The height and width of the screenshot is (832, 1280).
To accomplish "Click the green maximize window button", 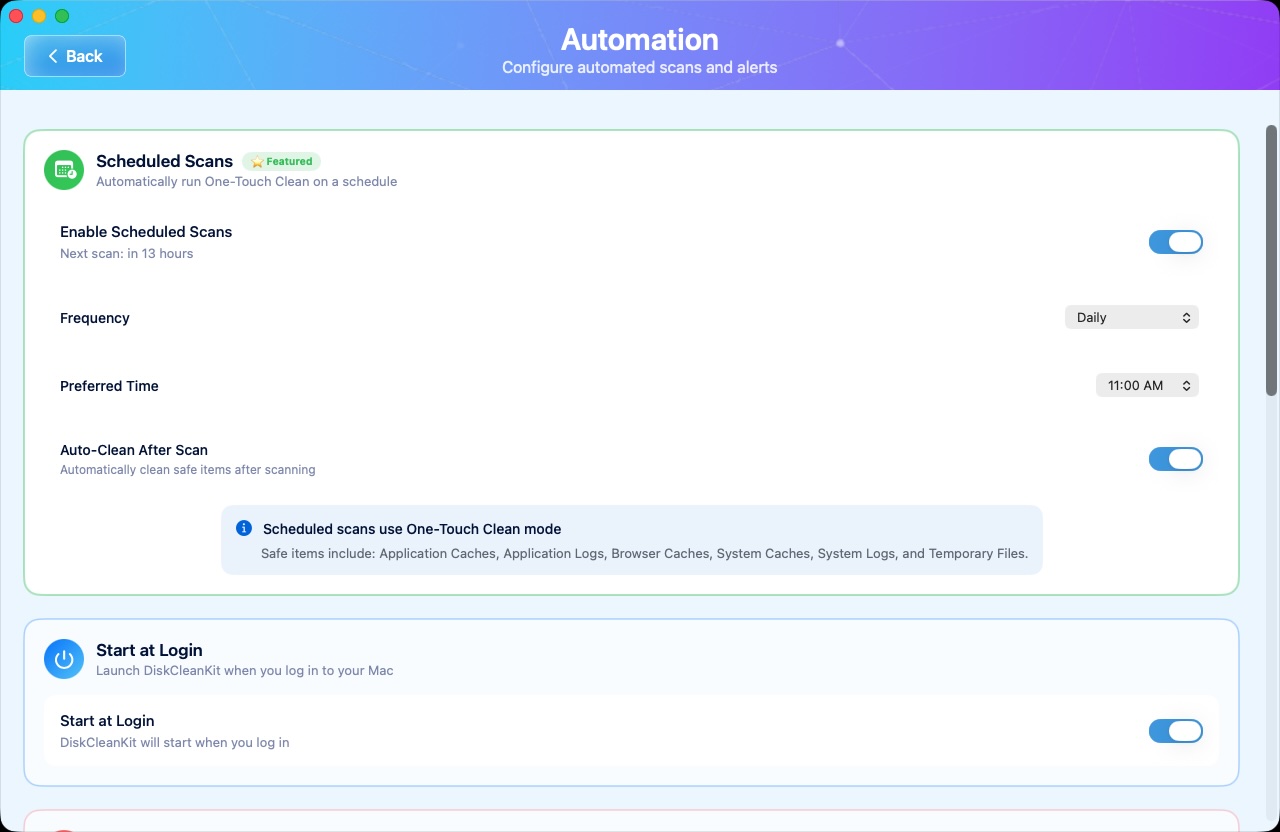I will 62,16.
